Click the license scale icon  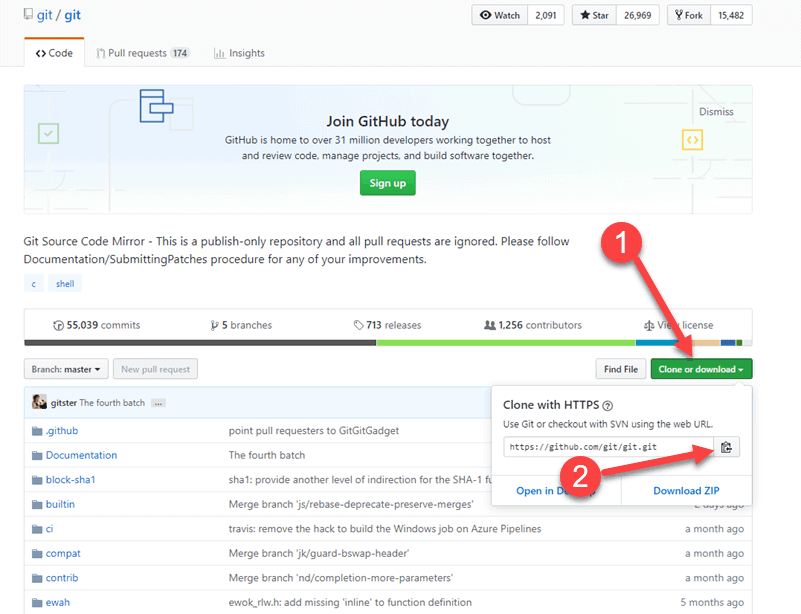649,325
